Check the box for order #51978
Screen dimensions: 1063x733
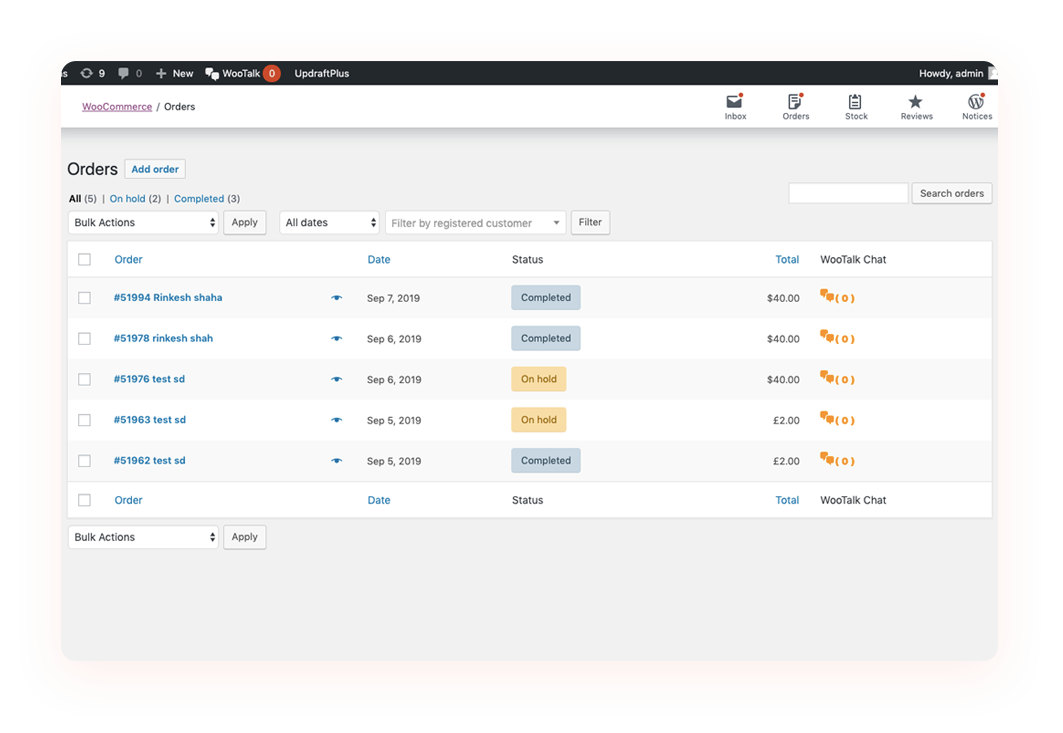point(84,338)
